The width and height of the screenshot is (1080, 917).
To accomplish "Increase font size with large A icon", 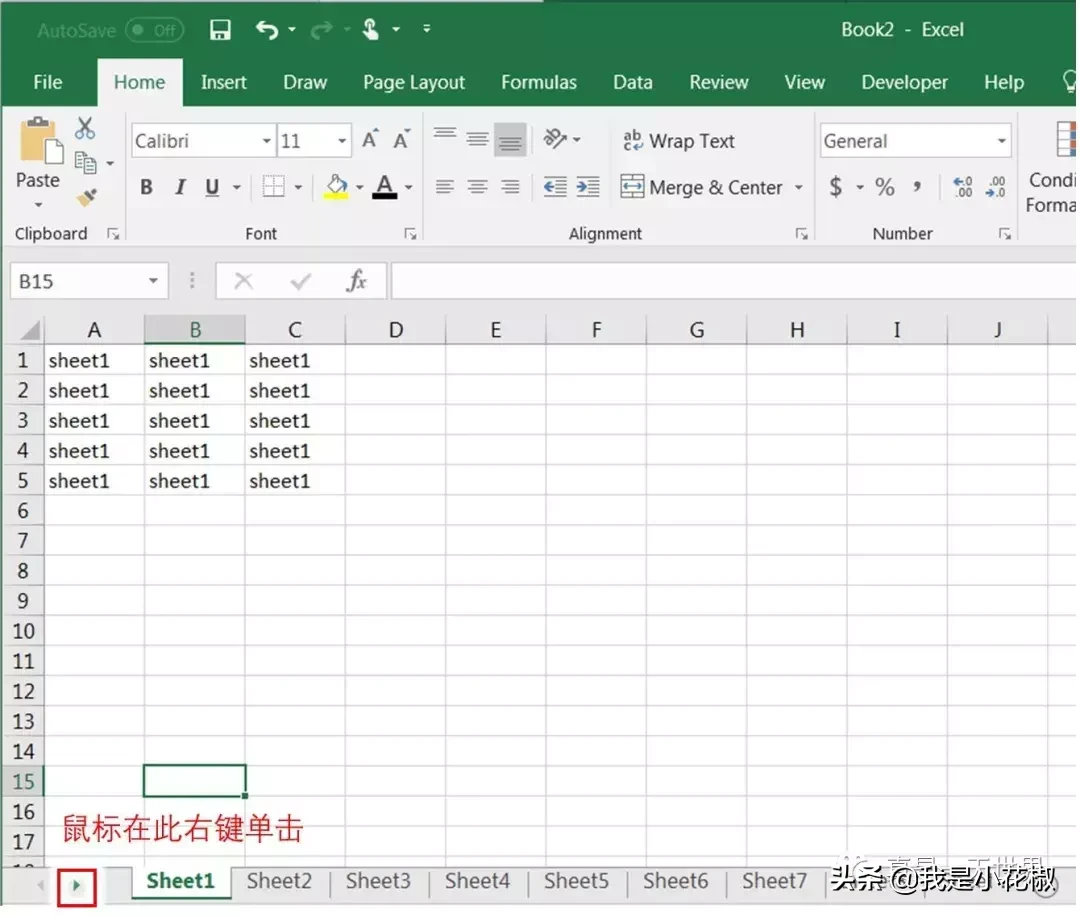I will 370,140.
